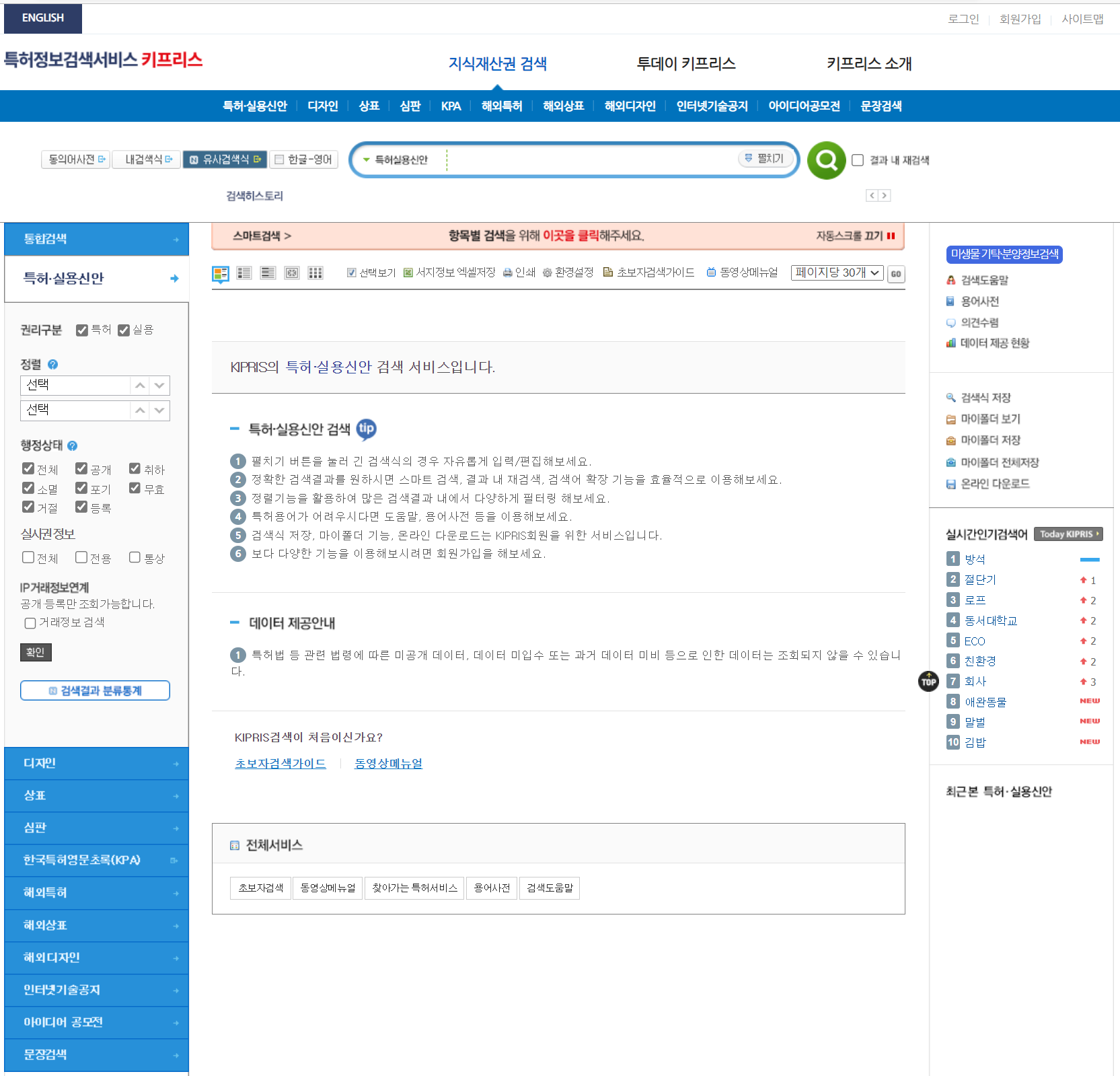
Task: Open 용어사전 in right sidebar
Action: point(979,301)
